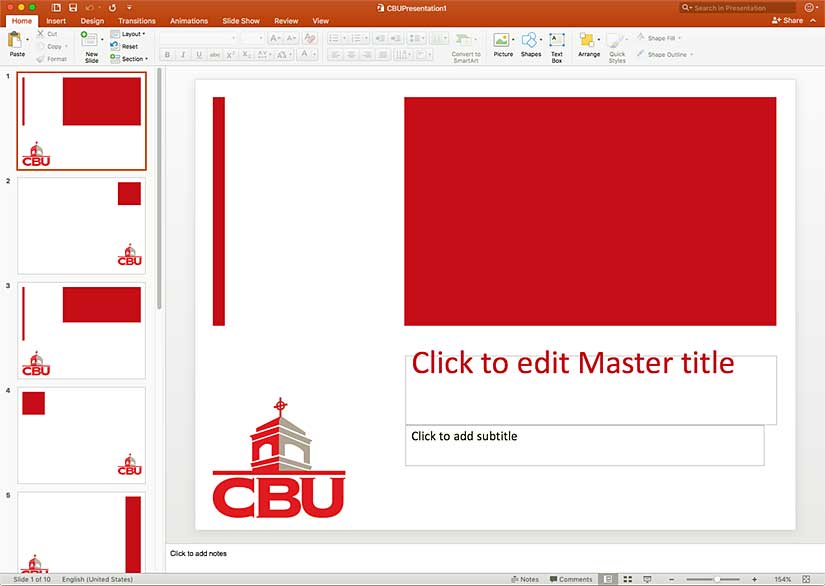
Task: Open the Shapes gallery
Action: (x=530, y=44)
